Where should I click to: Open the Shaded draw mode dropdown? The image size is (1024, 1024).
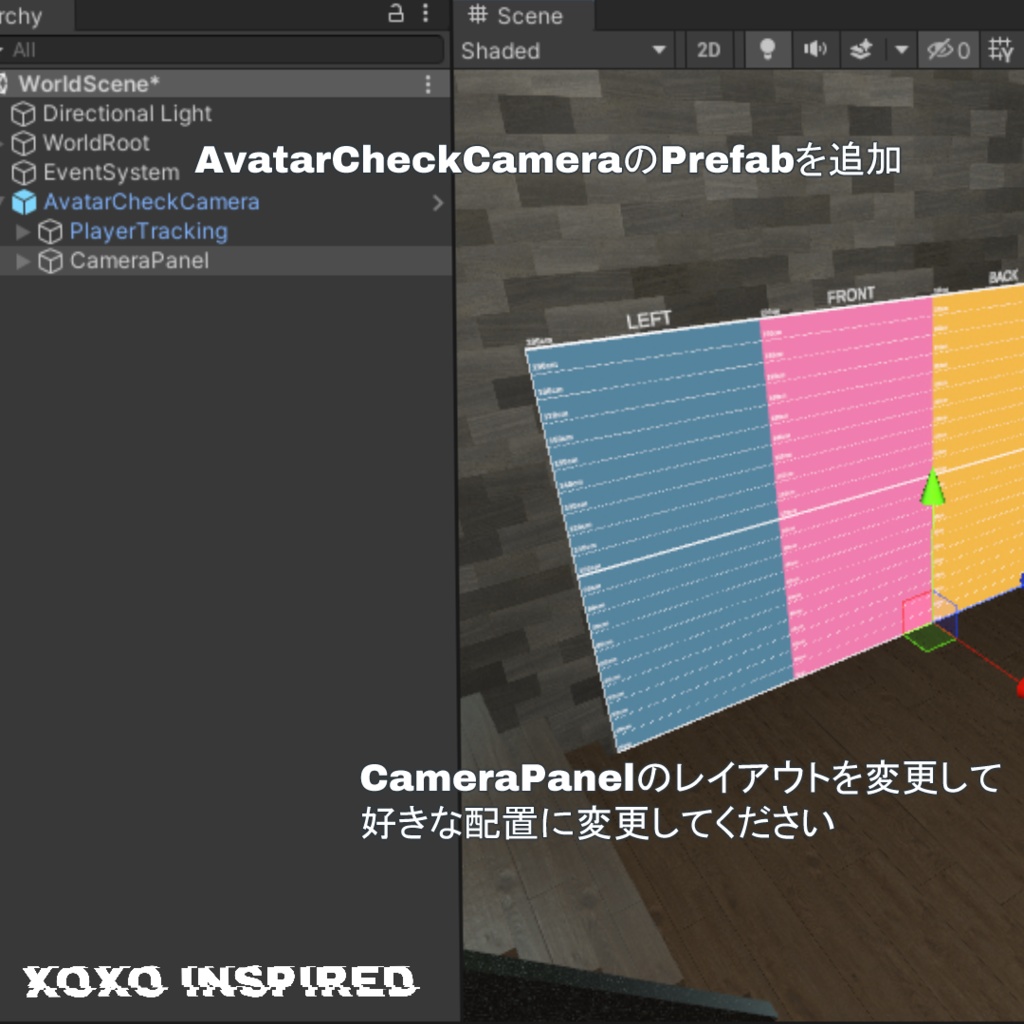tap(560, 50)
